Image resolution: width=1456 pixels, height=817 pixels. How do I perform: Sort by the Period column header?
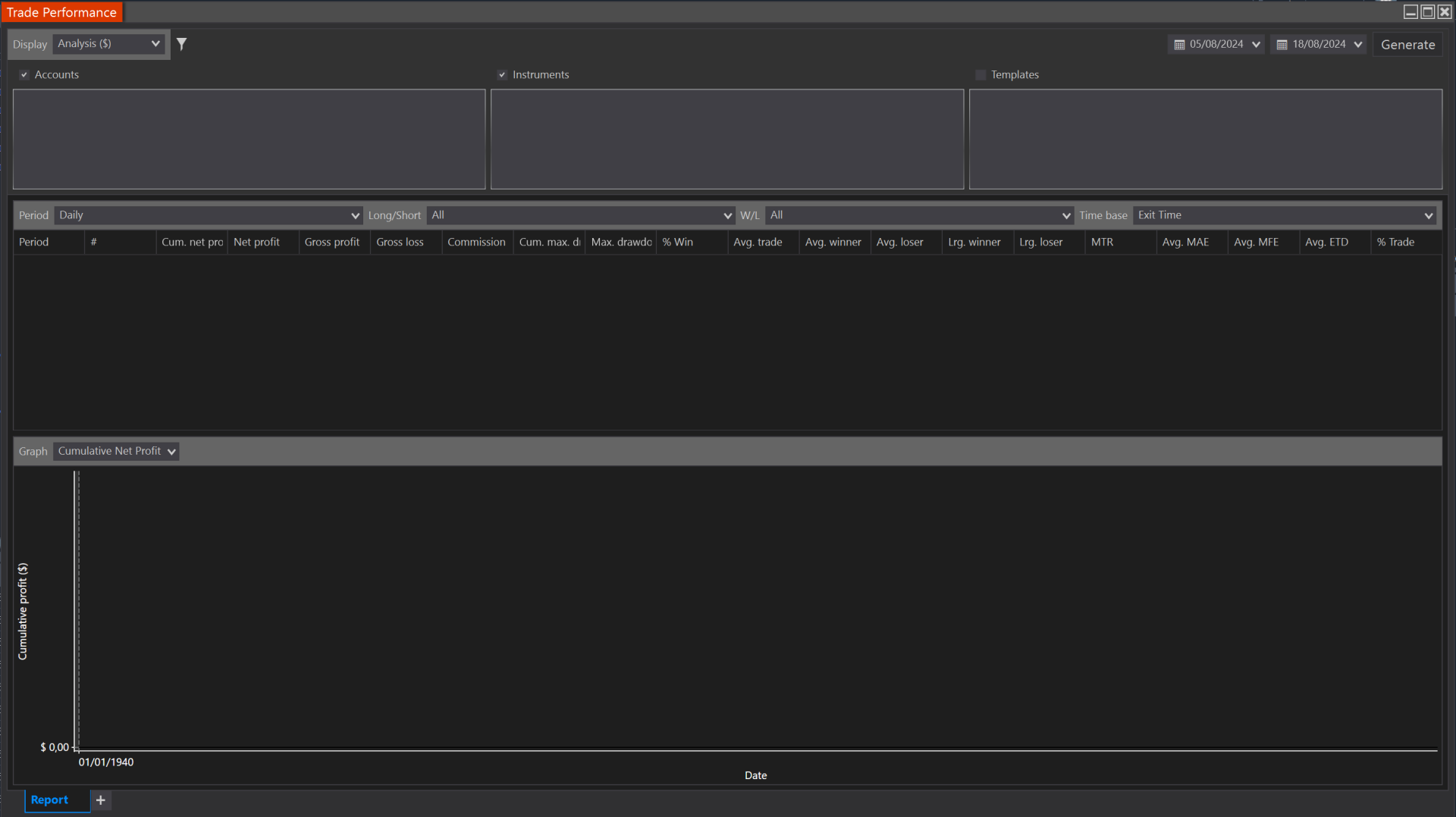(x=49, y=243)
